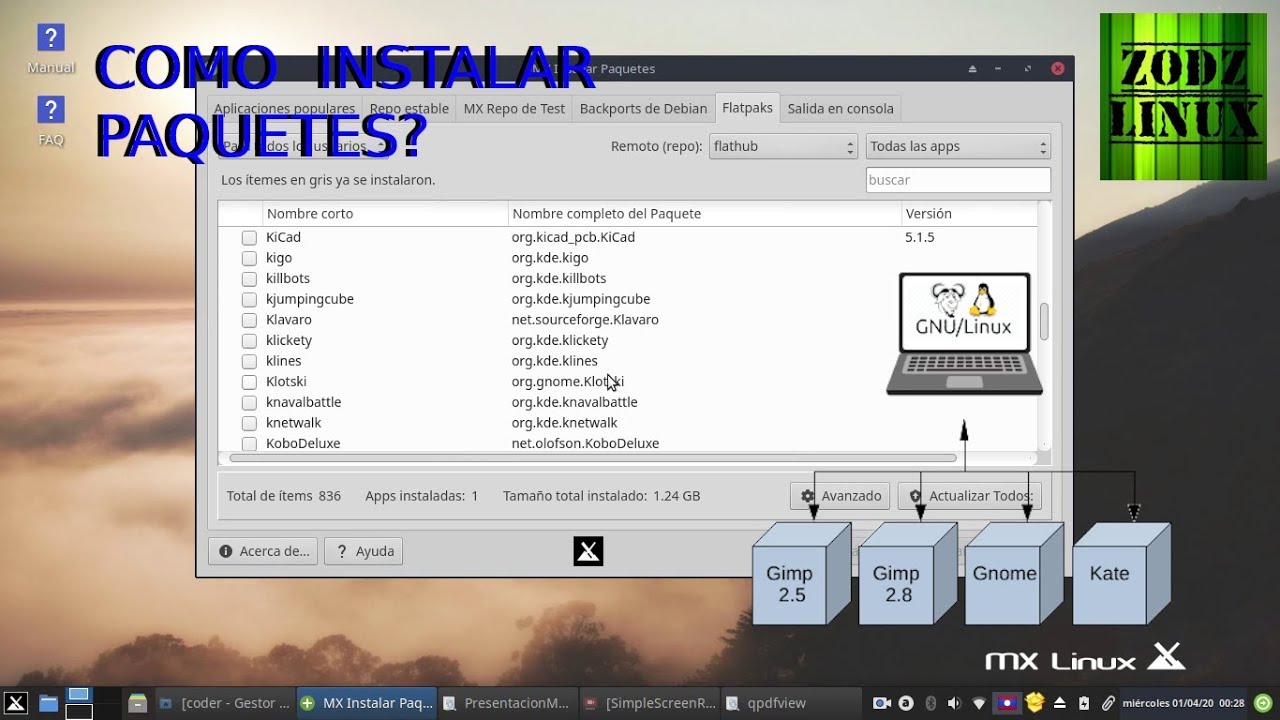The image size is (1280, 720).
Task: Click the Ayuda button
Action: click(x=363, y=551)
